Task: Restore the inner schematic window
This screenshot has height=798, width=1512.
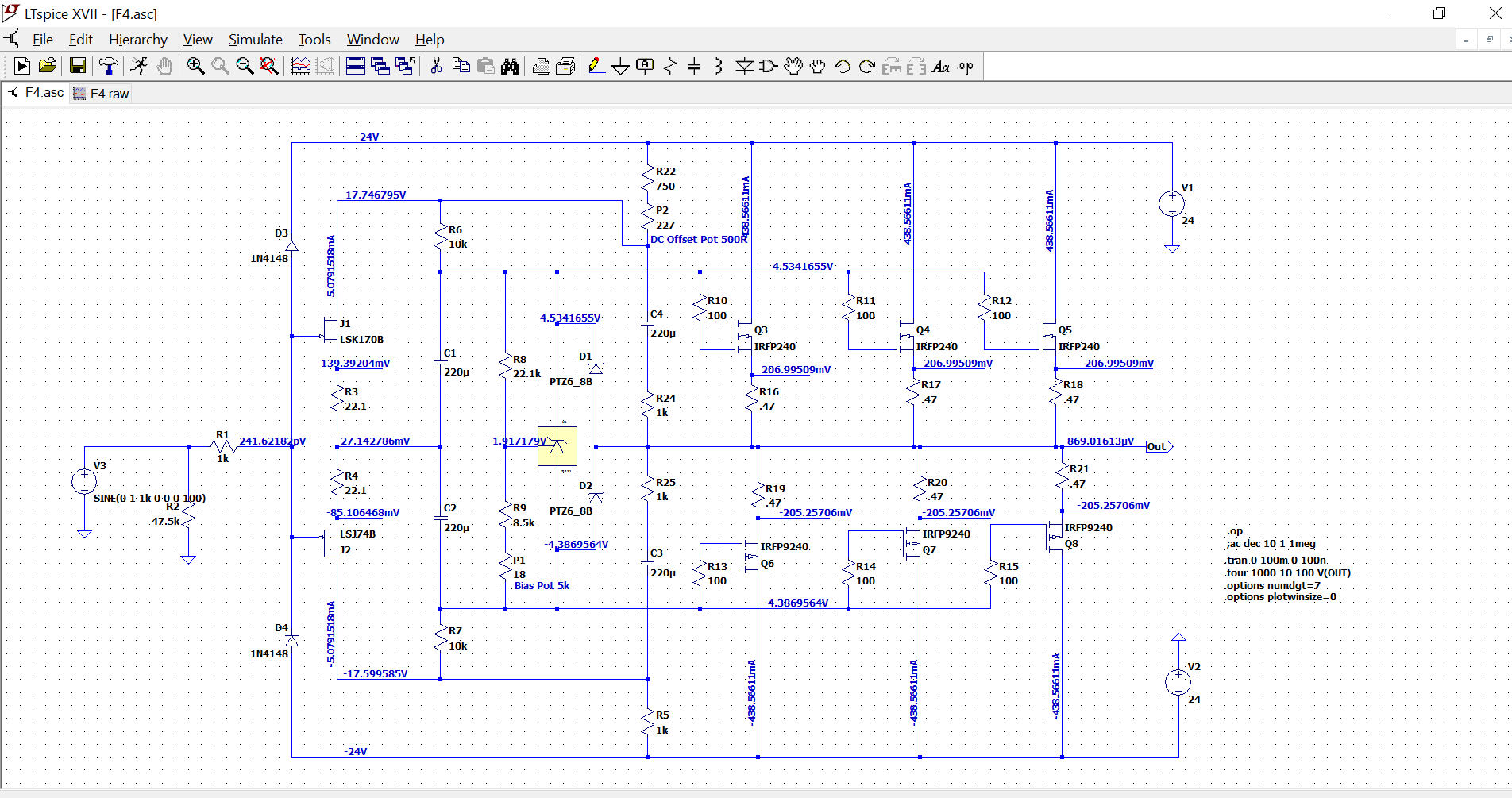Action: coord(1489,40)
